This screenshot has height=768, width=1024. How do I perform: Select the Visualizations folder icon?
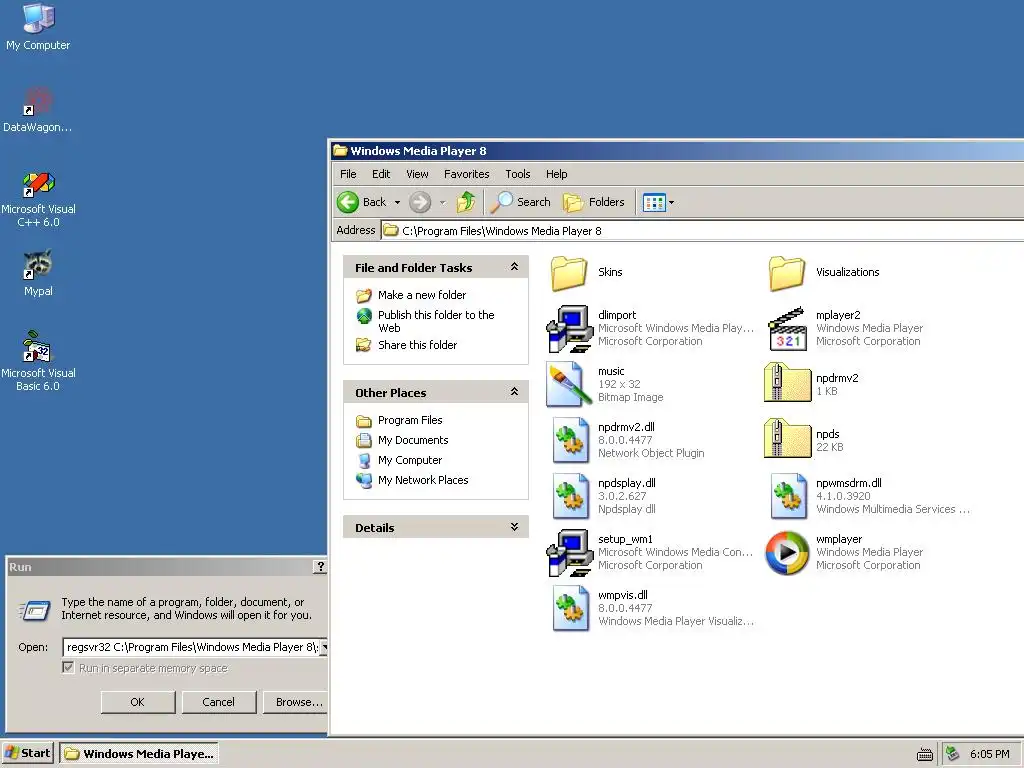(786, 272)
